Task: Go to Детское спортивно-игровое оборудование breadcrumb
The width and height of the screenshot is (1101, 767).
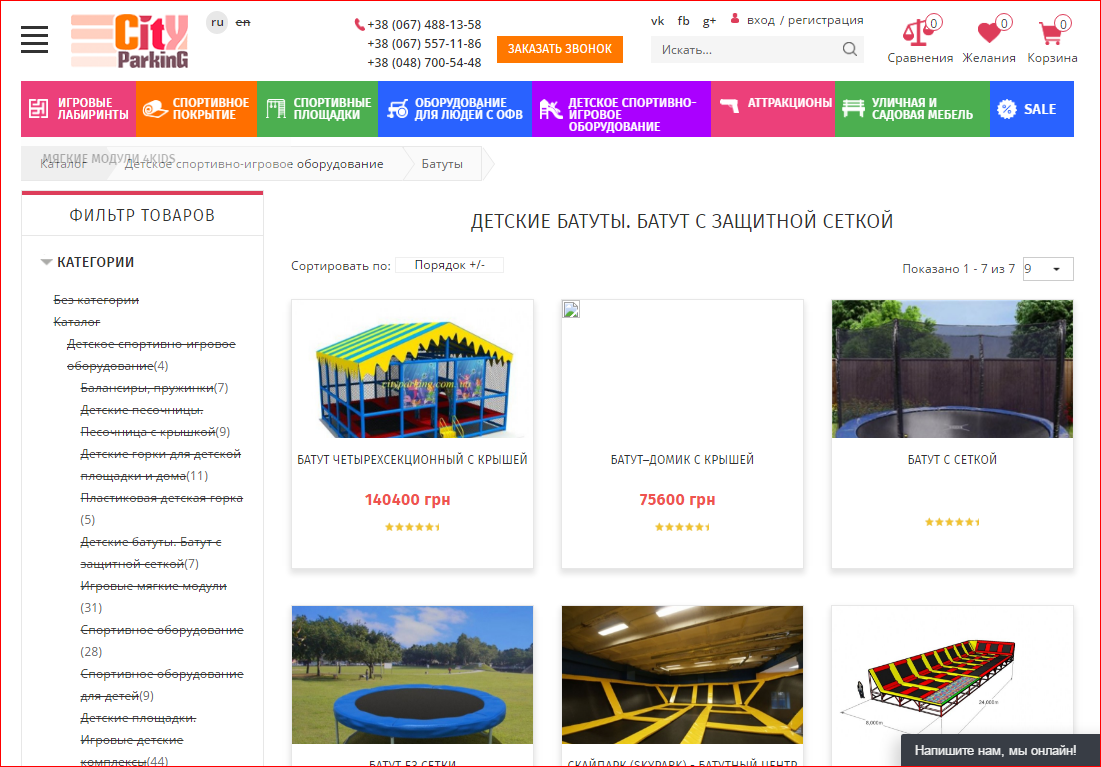Action: [x=254, y=164]
